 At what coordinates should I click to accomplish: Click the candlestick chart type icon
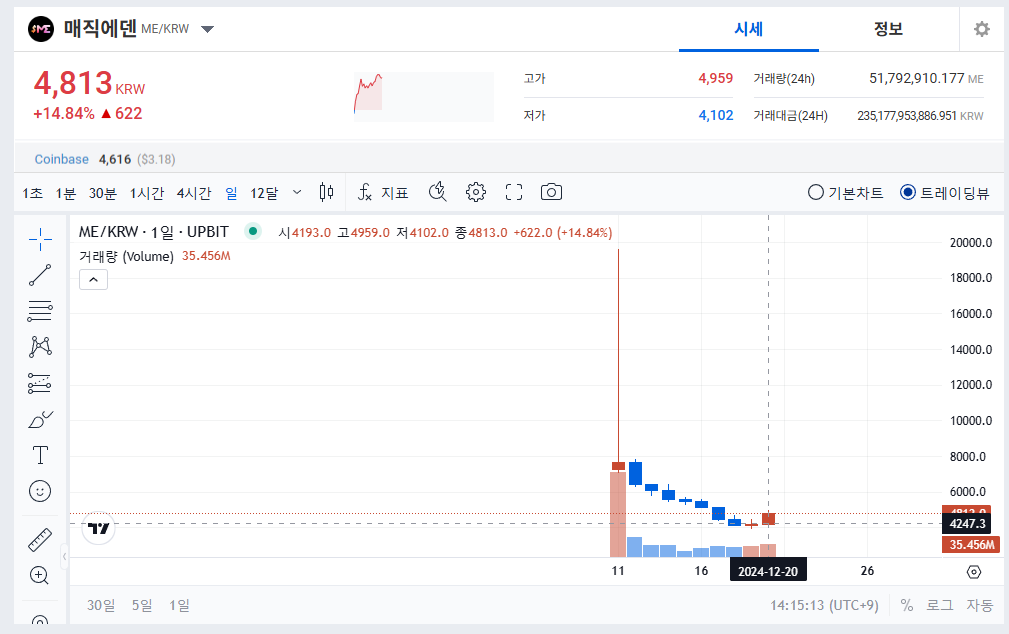point(326,192)
